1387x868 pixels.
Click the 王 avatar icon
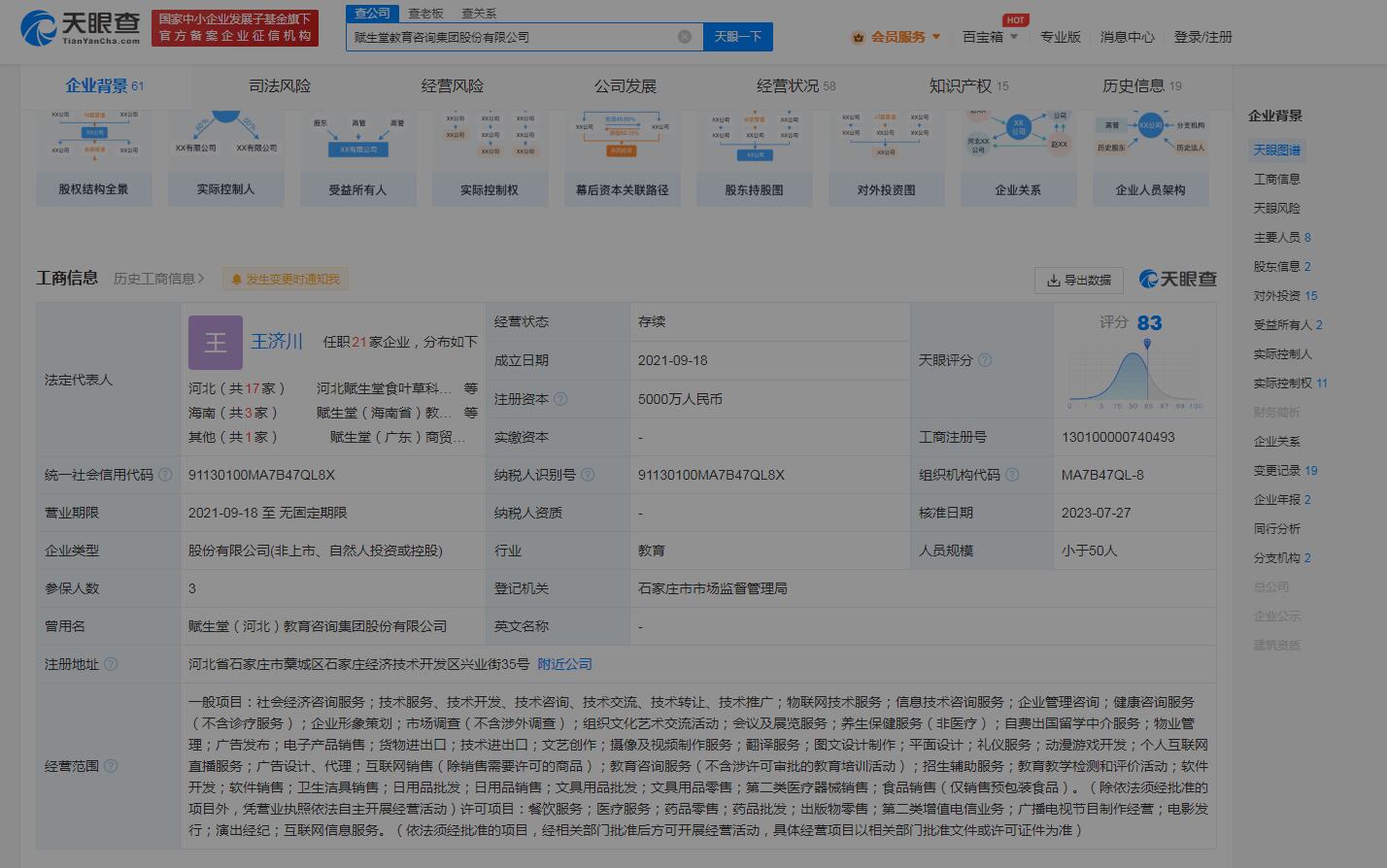point(215,342)
